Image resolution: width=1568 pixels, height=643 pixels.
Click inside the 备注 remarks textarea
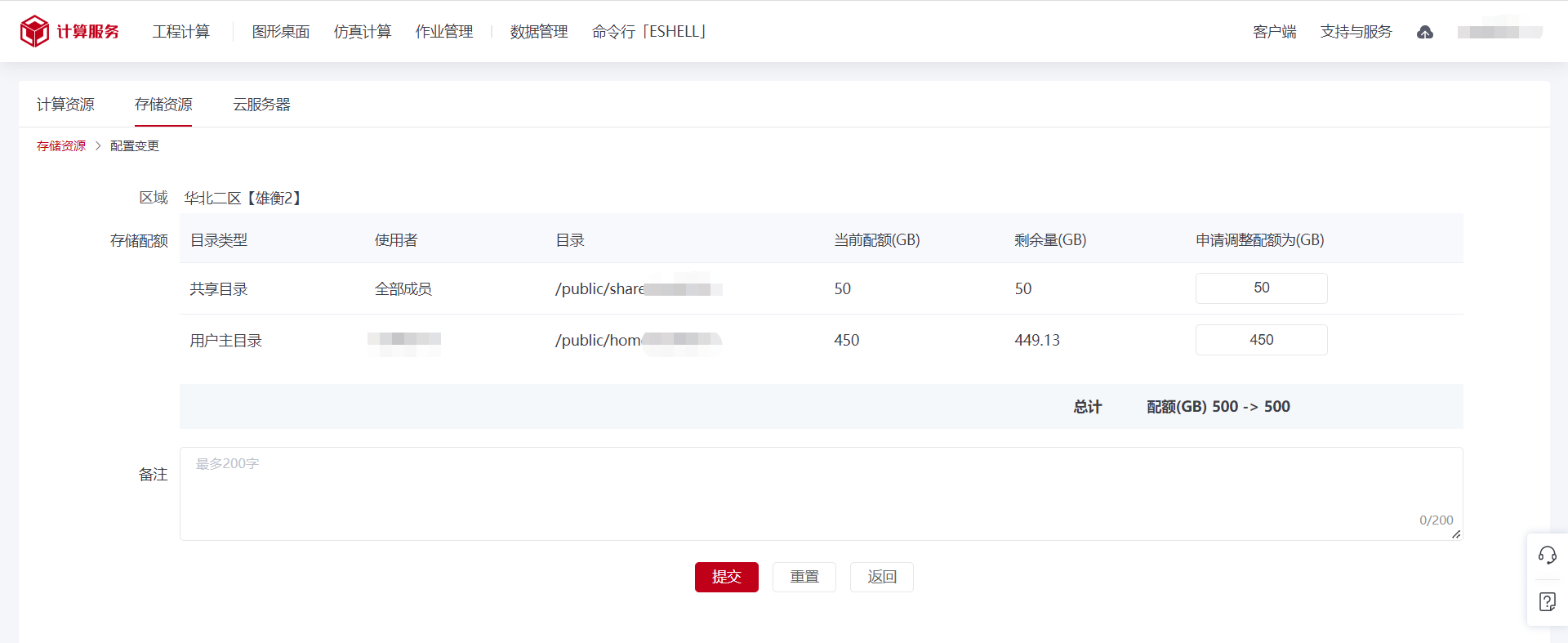point(821,493)
